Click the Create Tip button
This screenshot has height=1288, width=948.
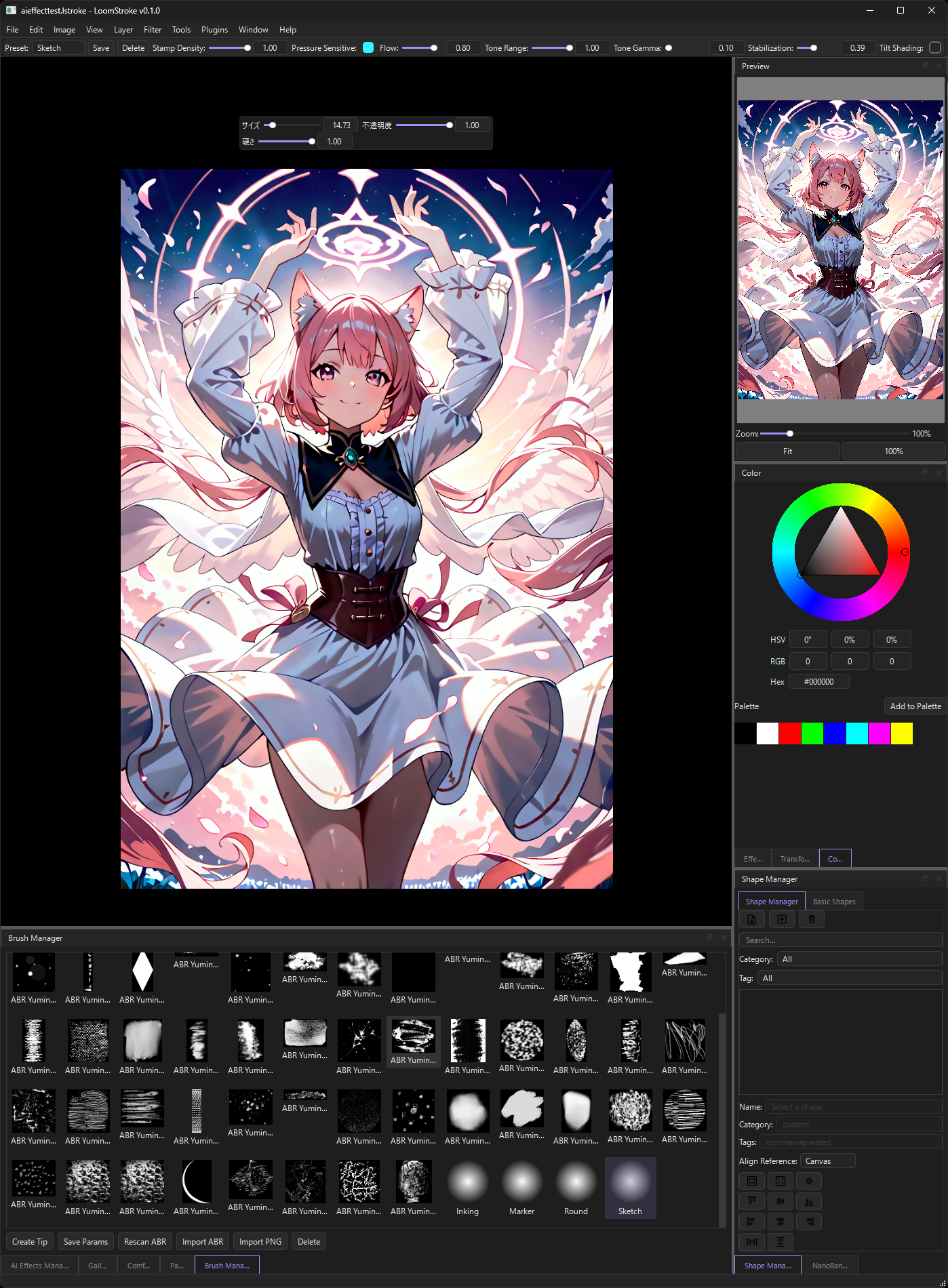pos(30,1242)
